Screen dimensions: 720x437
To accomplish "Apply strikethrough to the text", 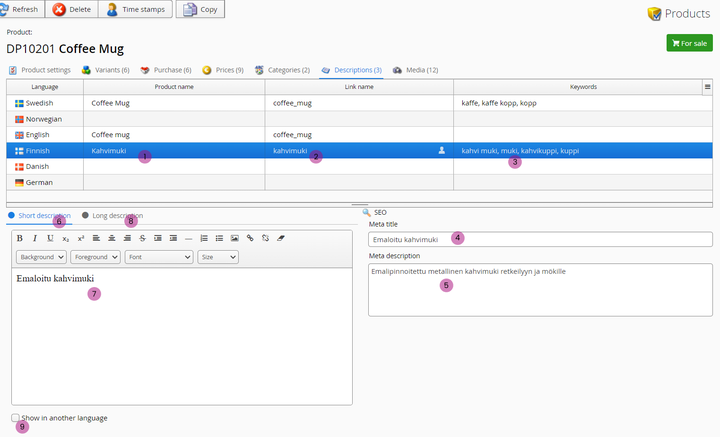I will 143,238.
